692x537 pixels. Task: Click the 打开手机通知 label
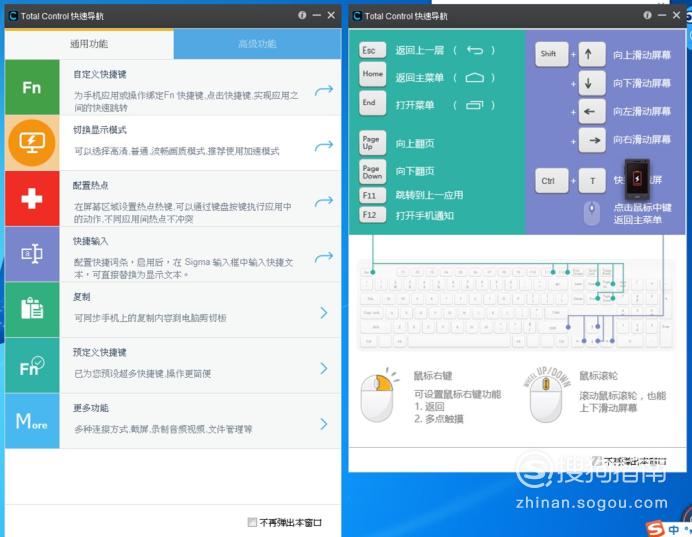pos(425,215)
